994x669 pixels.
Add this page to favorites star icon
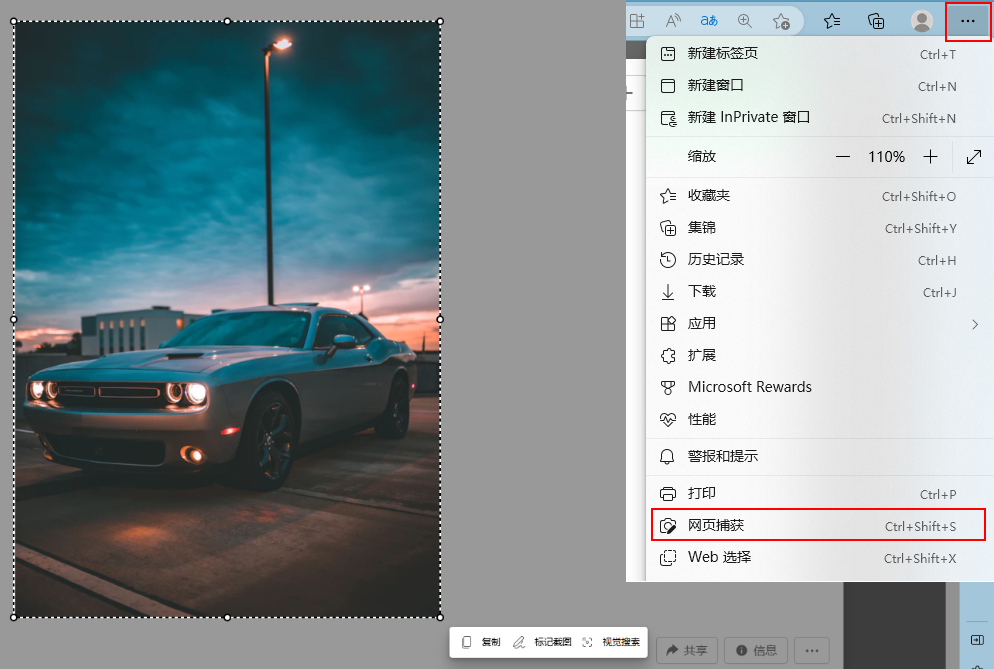[781, 21]
